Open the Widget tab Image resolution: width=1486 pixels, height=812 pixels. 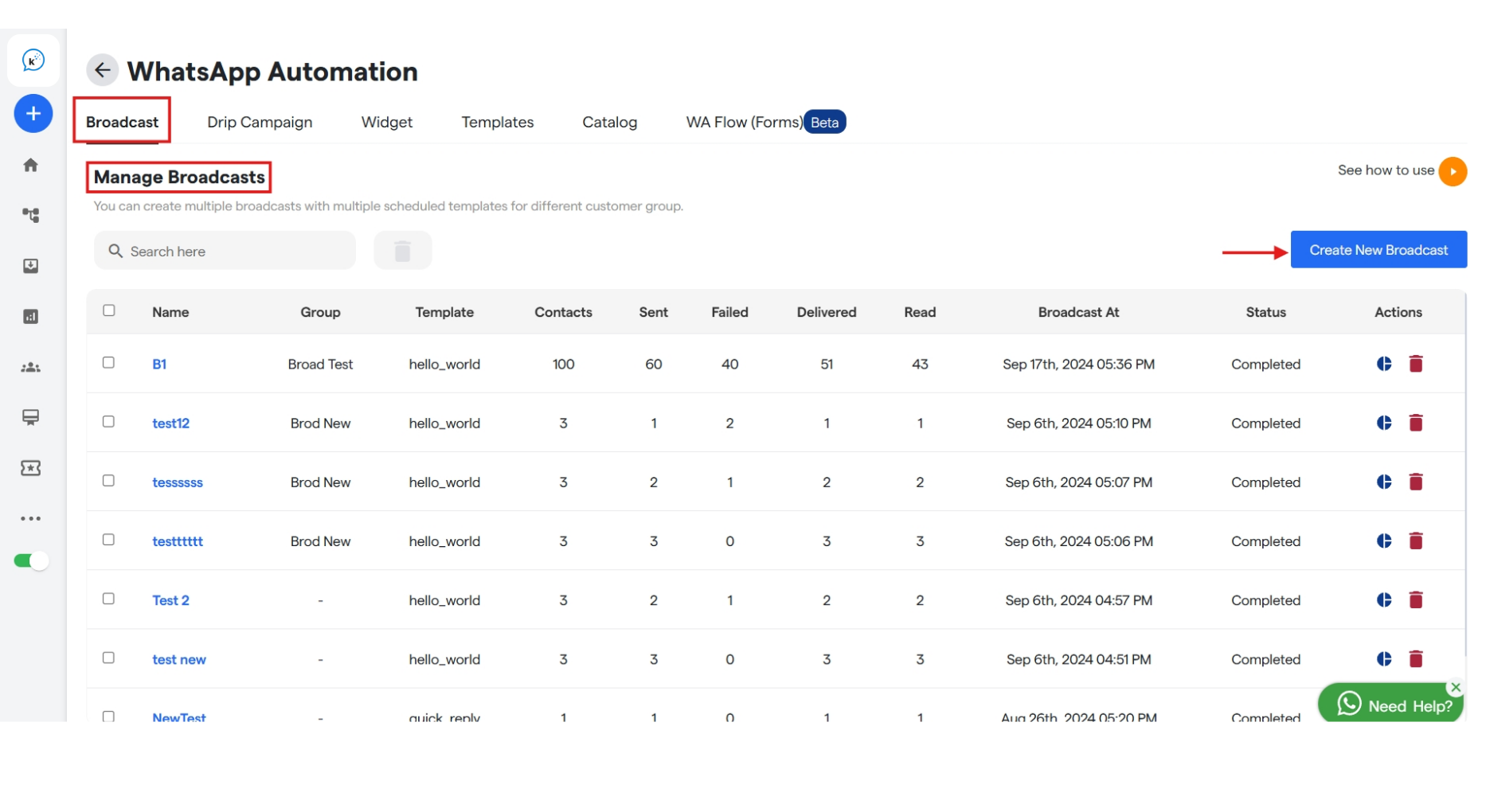coord(387,122)
